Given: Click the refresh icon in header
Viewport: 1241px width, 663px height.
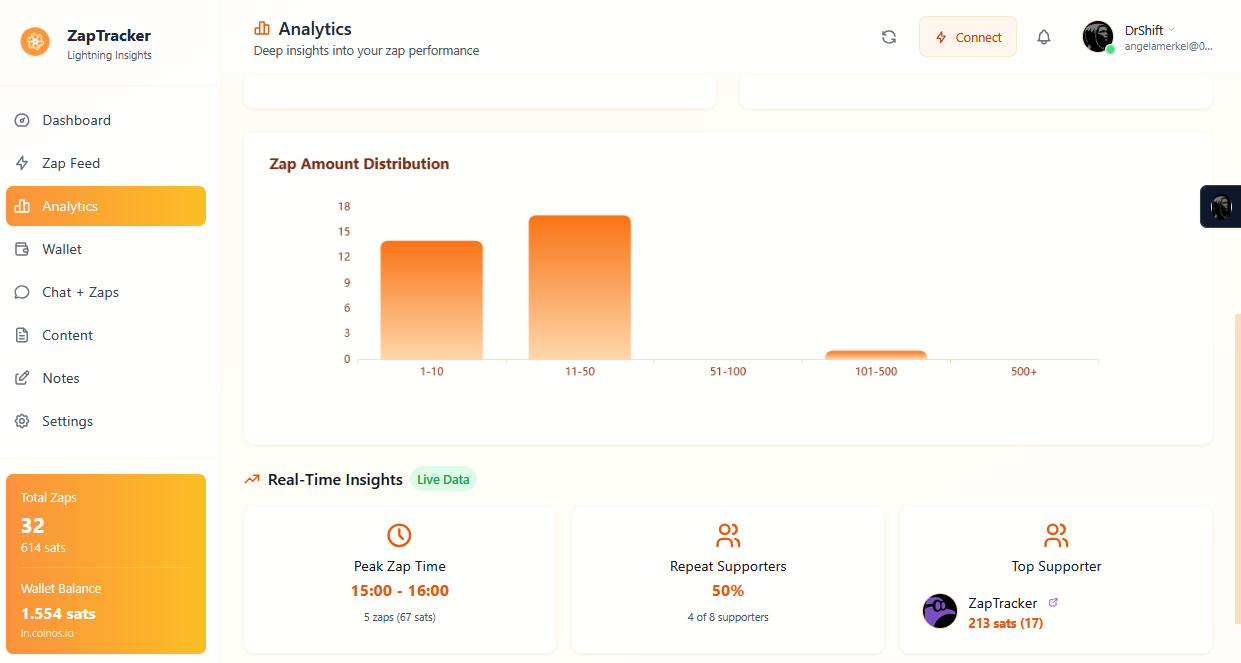Looking at the screenshot, I should click(888, 37).
